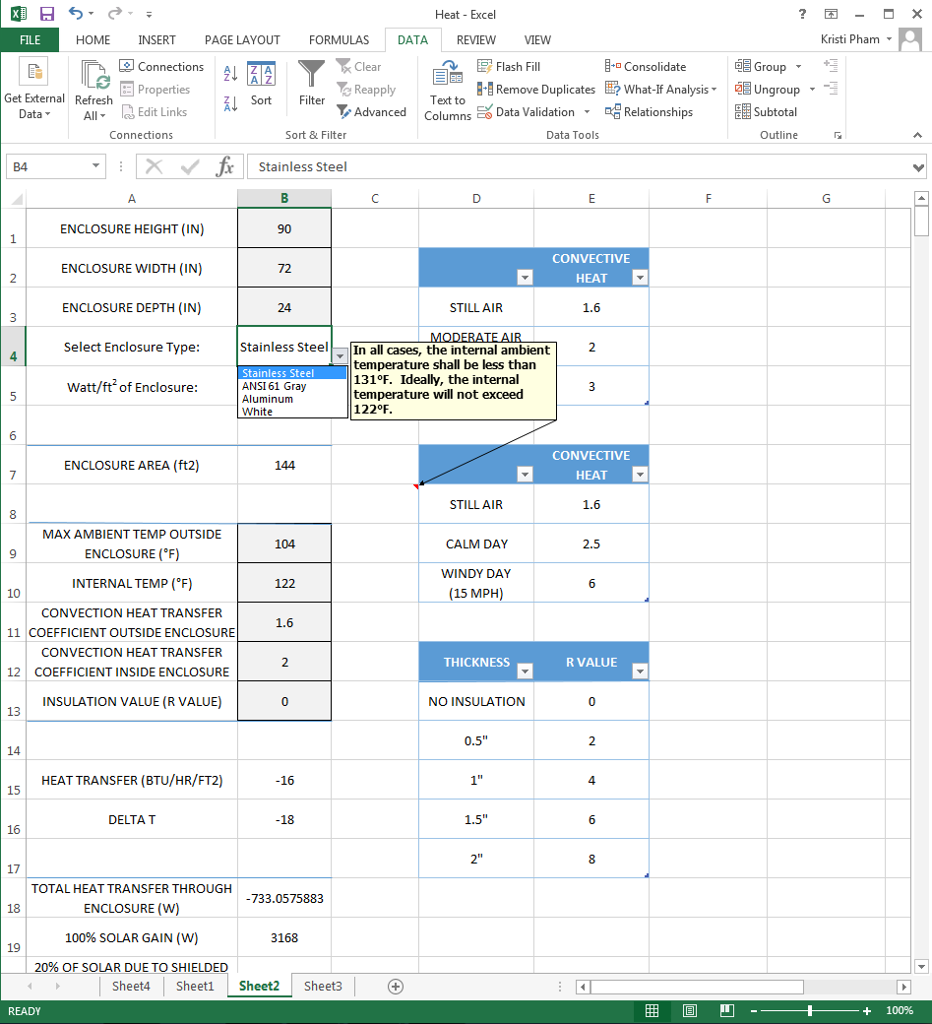Open Text to Columns wizard

click(447, 91)
